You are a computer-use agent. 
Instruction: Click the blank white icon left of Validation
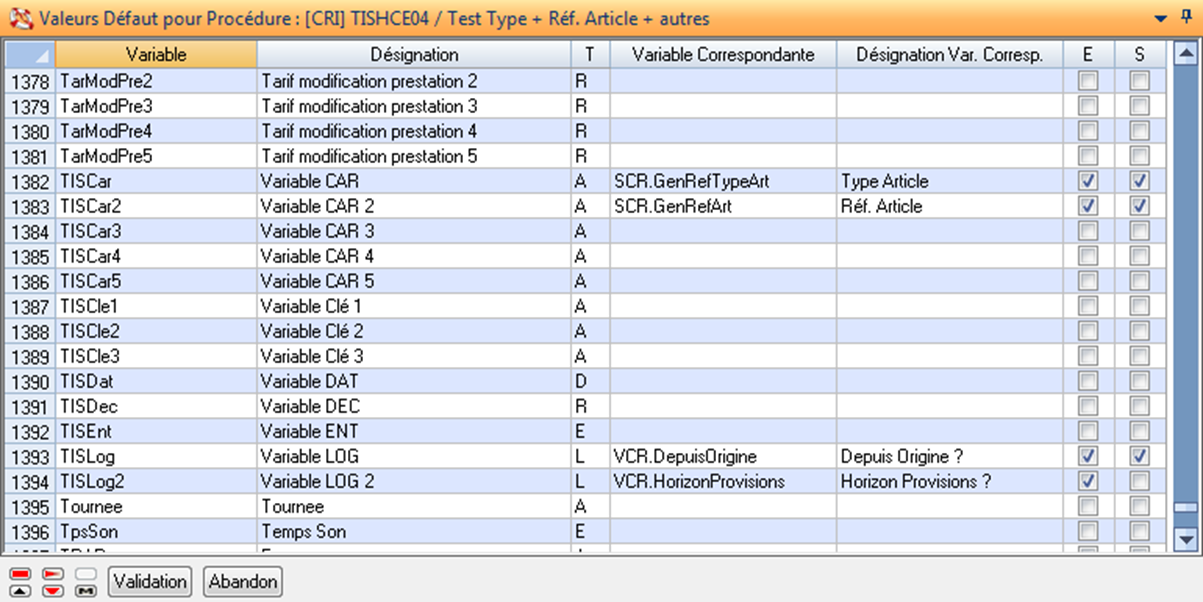coord(86,574)
